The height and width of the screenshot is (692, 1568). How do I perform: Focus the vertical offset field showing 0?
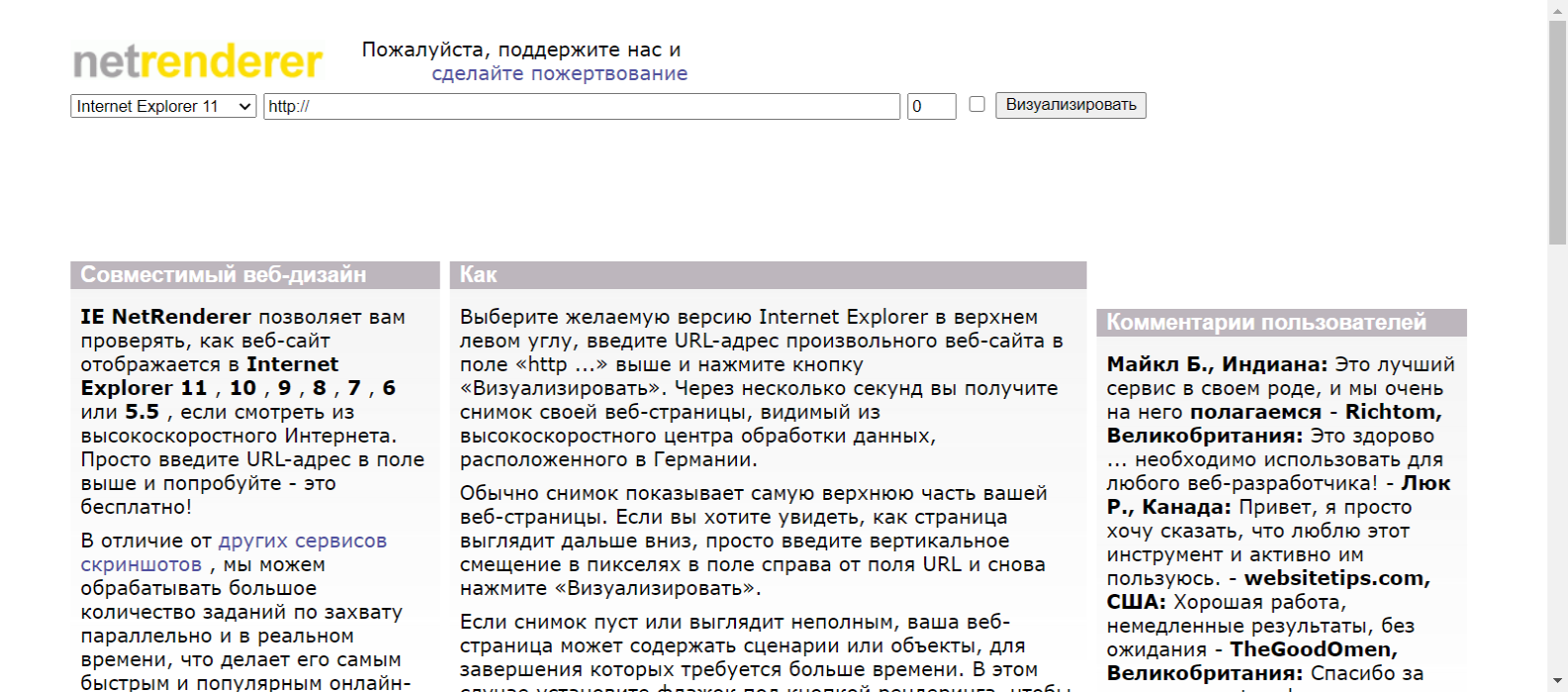[x=931, y=106]
